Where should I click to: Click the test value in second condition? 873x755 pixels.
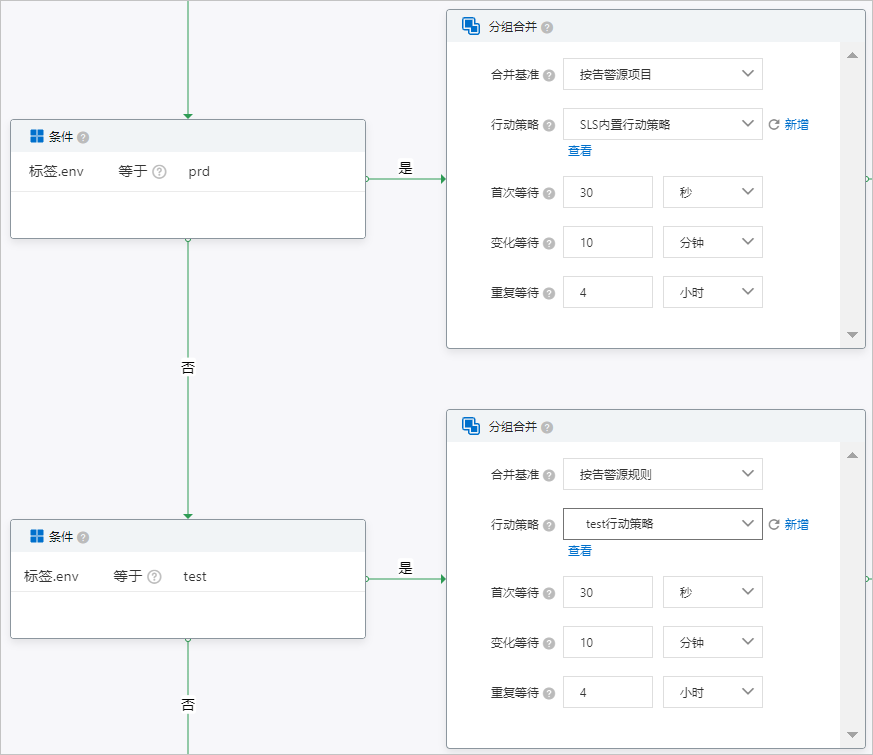pyautogui.click(x=195, y=576)
